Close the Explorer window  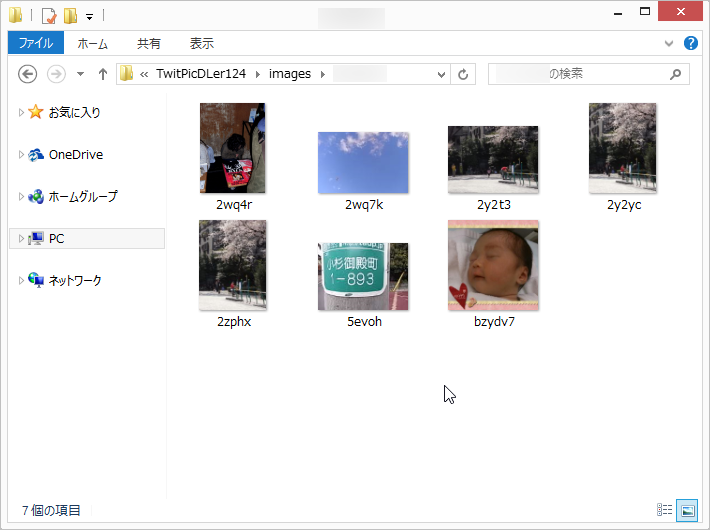coord(681,12)
